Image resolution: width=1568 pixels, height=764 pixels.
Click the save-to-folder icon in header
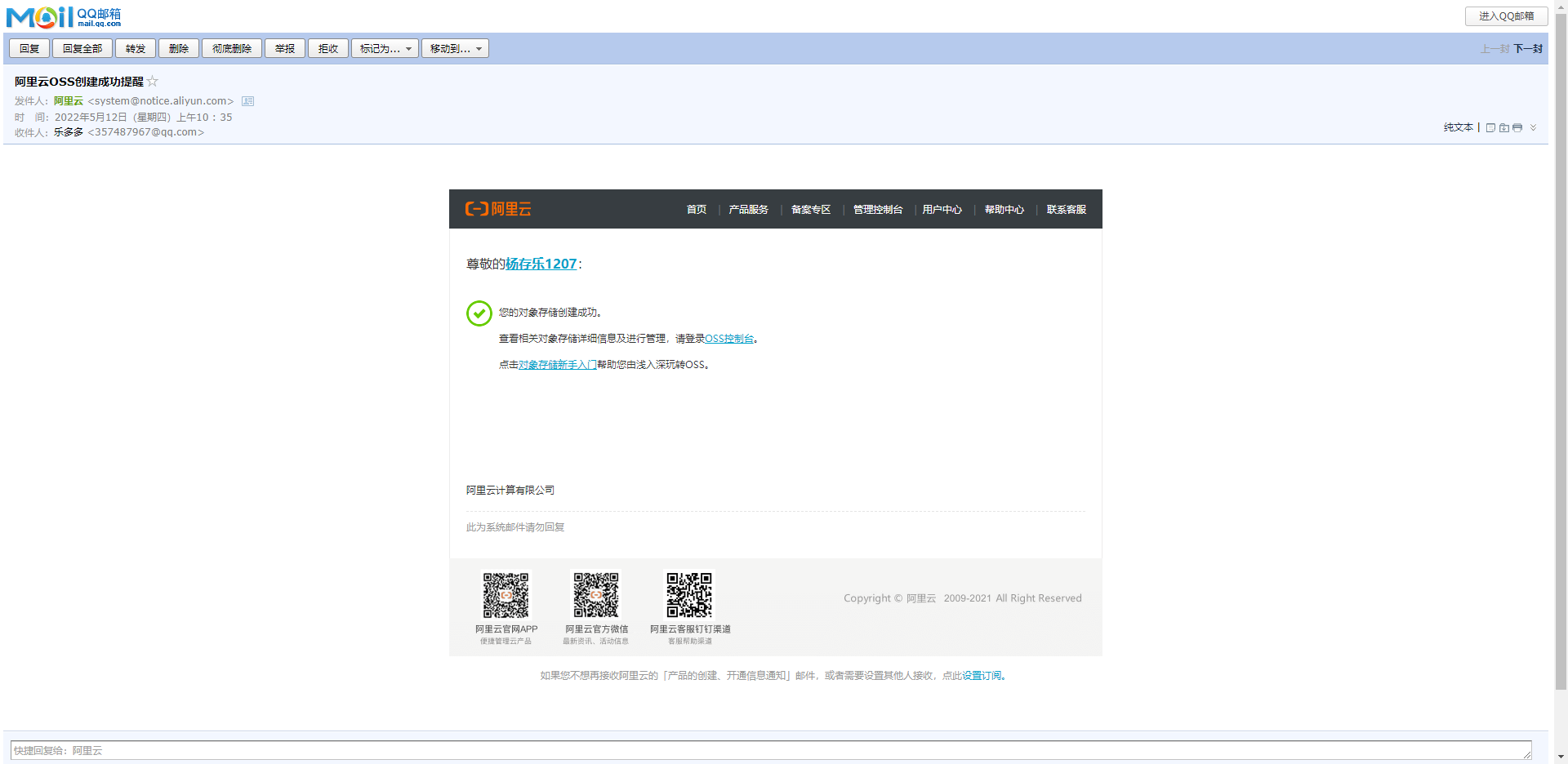[x=1503, y=127]
